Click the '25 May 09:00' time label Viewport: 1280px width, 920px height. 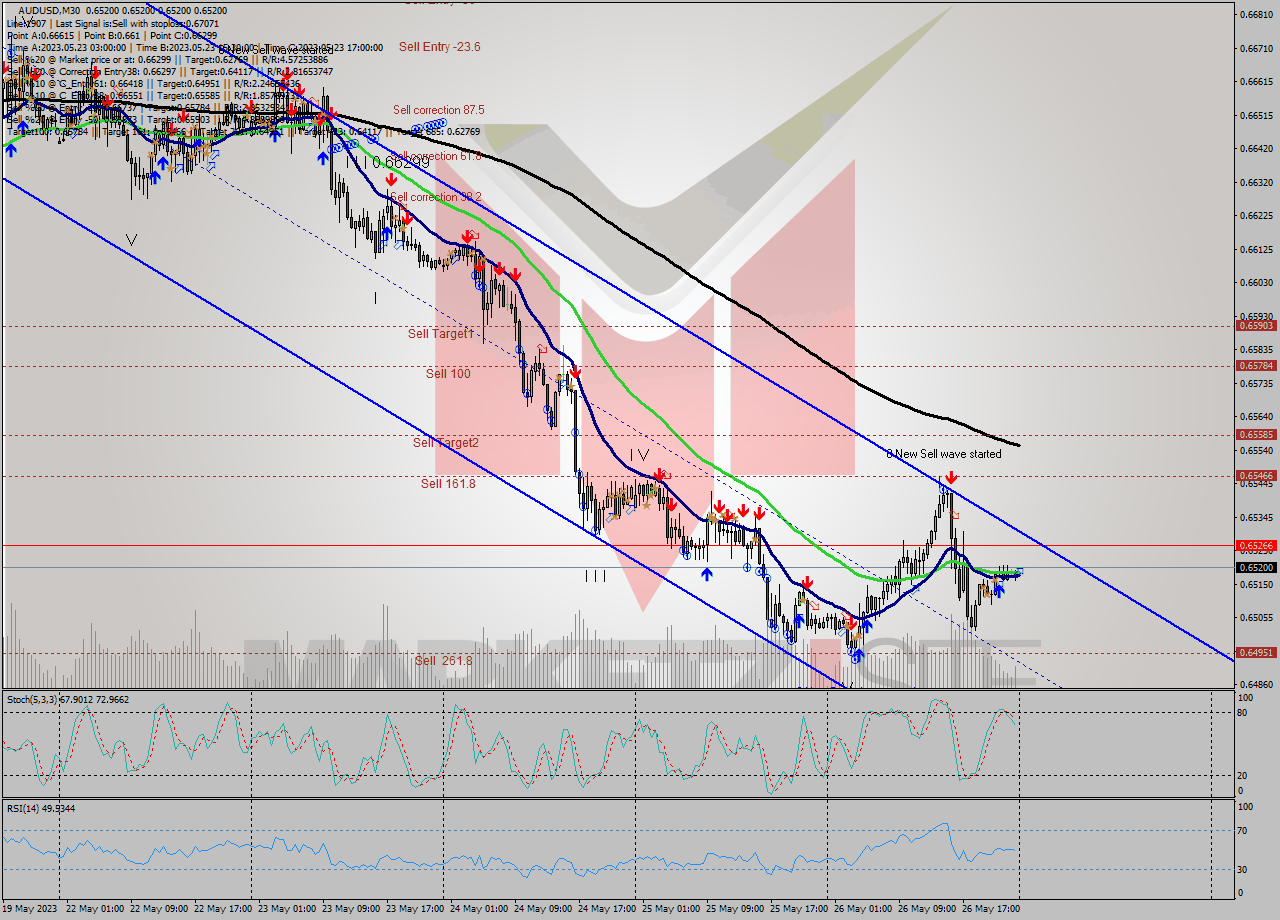point(735,908)
